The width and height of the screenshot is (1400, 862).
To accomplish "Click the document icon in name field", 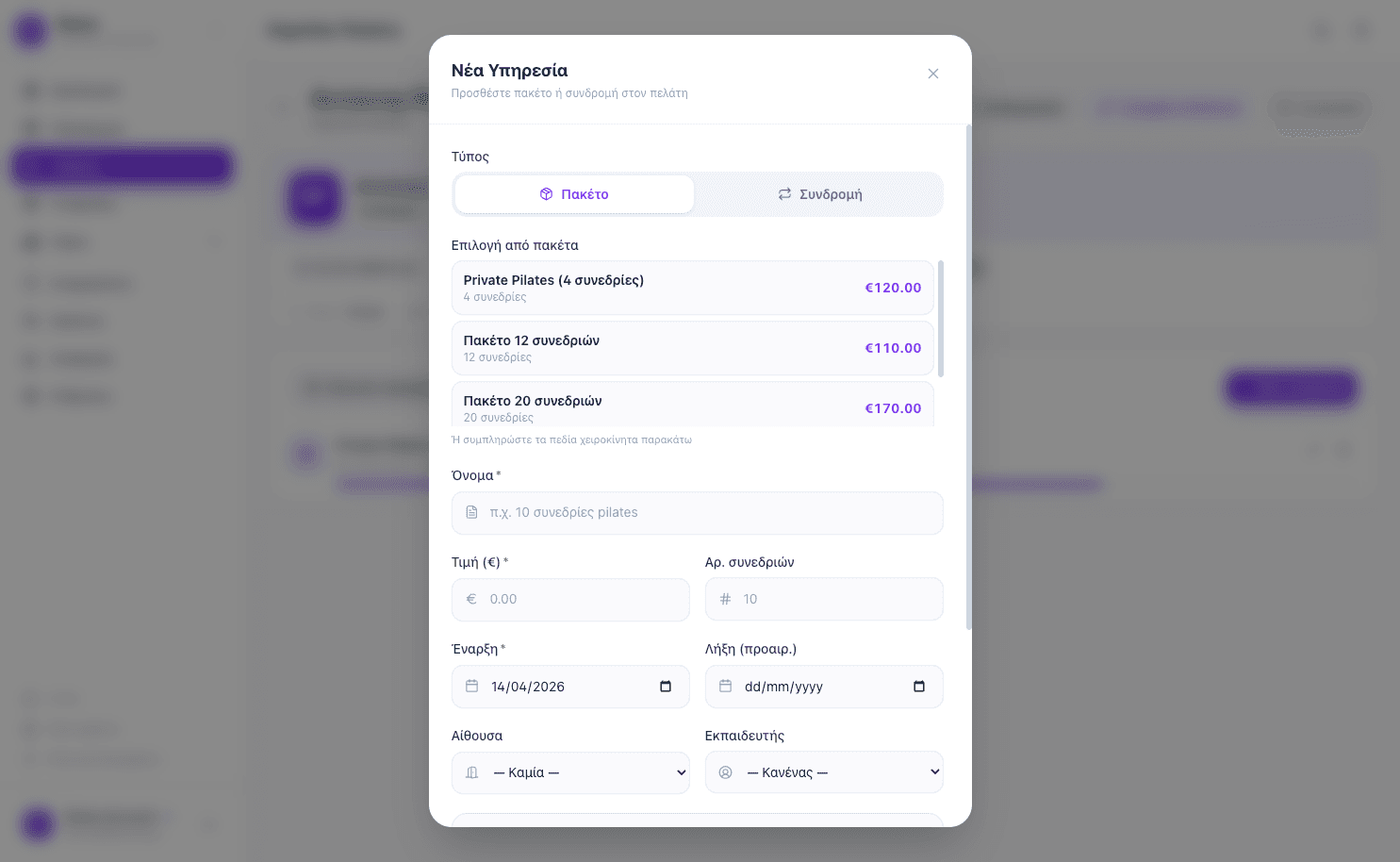I will pyautogui.click(x=471, y=513).
